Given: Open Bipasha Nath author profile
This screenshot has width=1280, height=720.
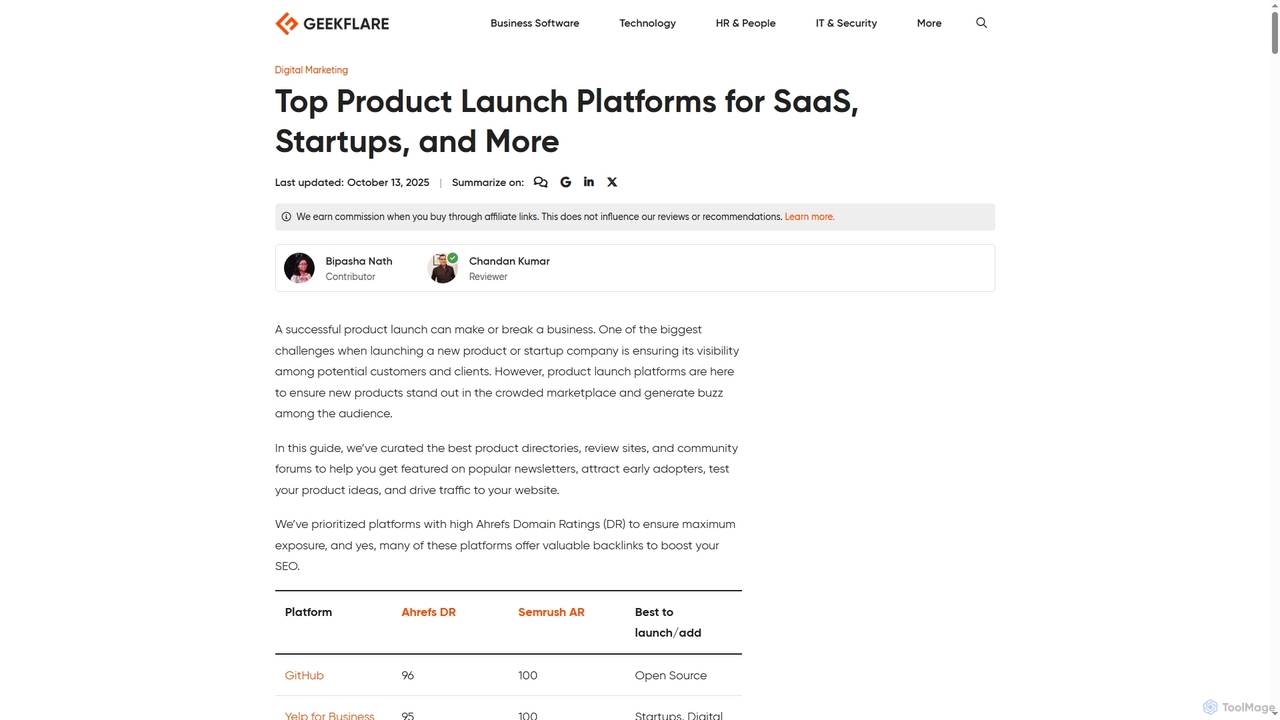Looking at the screenshot, I should pyautogui.click(x=359, y=261).
